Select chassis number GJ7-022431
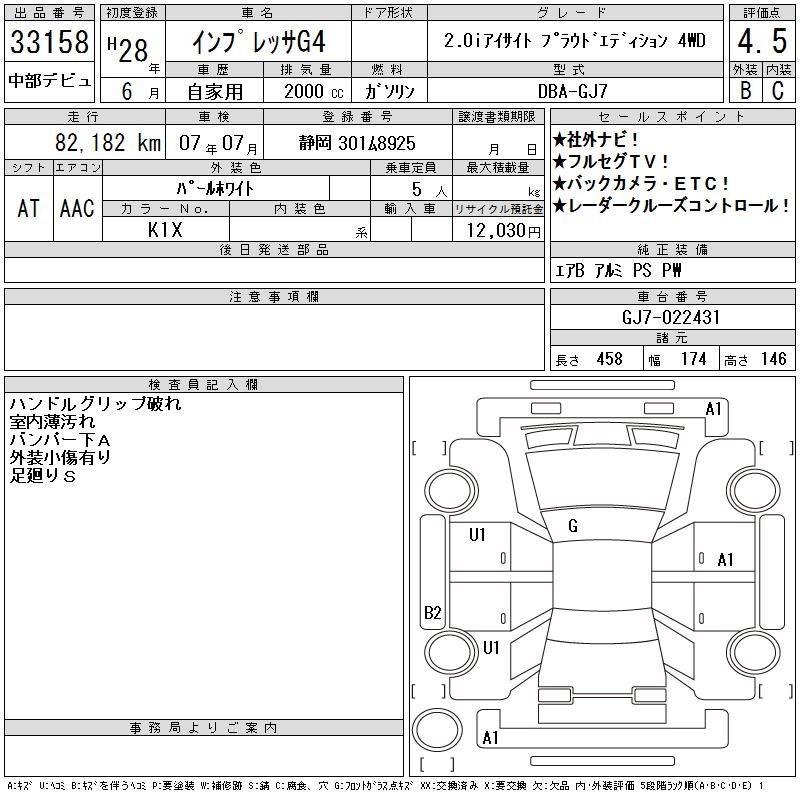Image resolution: width=800 pixels, height=800 pixels. pyautogui.click(x=670, y=317)
